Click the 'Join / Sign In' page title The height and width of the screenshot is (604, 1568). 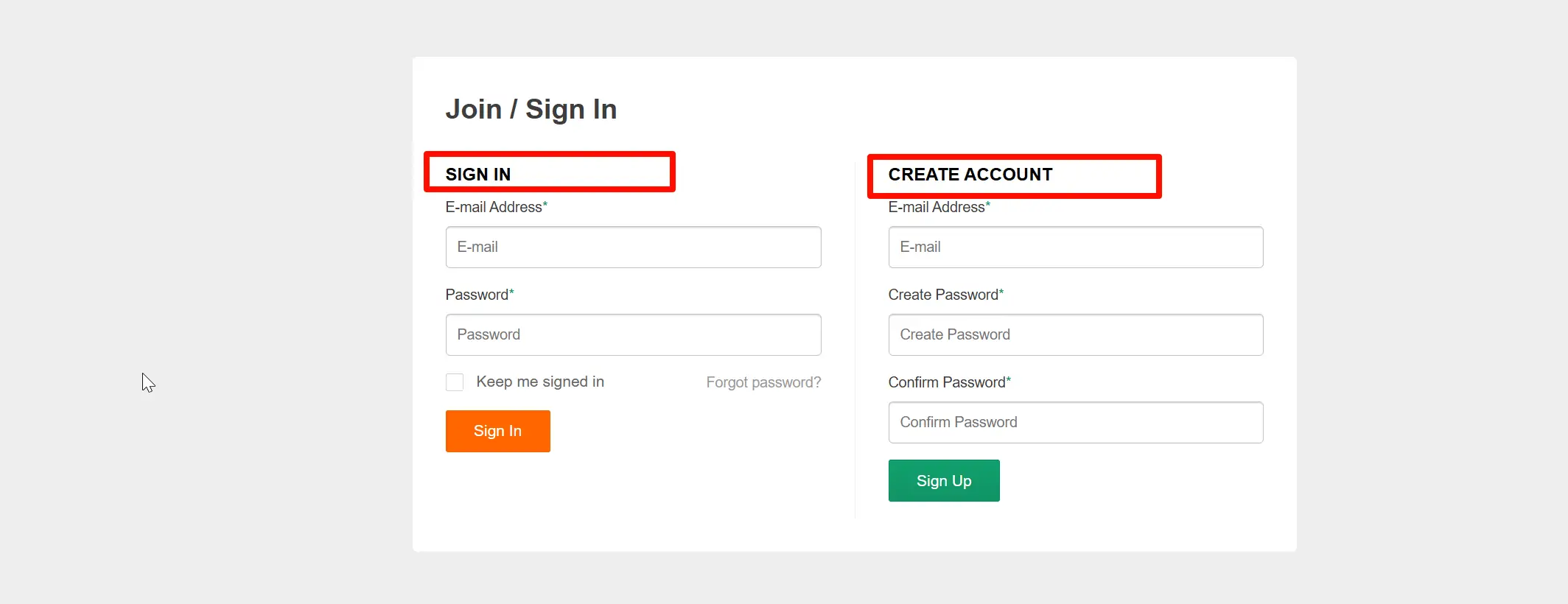point(531,109)
